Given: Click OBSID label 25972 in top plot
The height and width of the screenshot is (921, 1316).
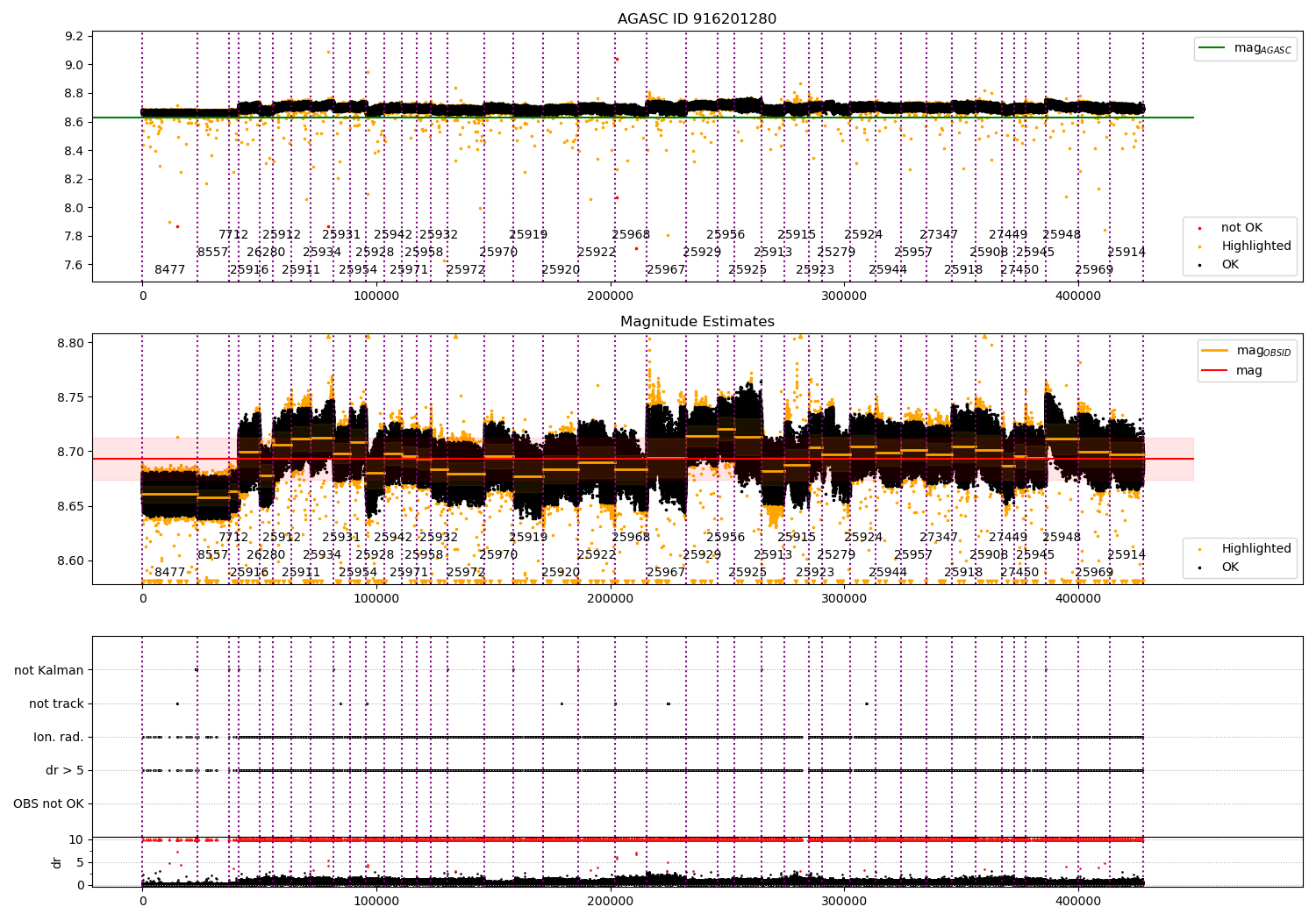Looking at the screenshot, I should pyautogui.click(x=466, y=270).
